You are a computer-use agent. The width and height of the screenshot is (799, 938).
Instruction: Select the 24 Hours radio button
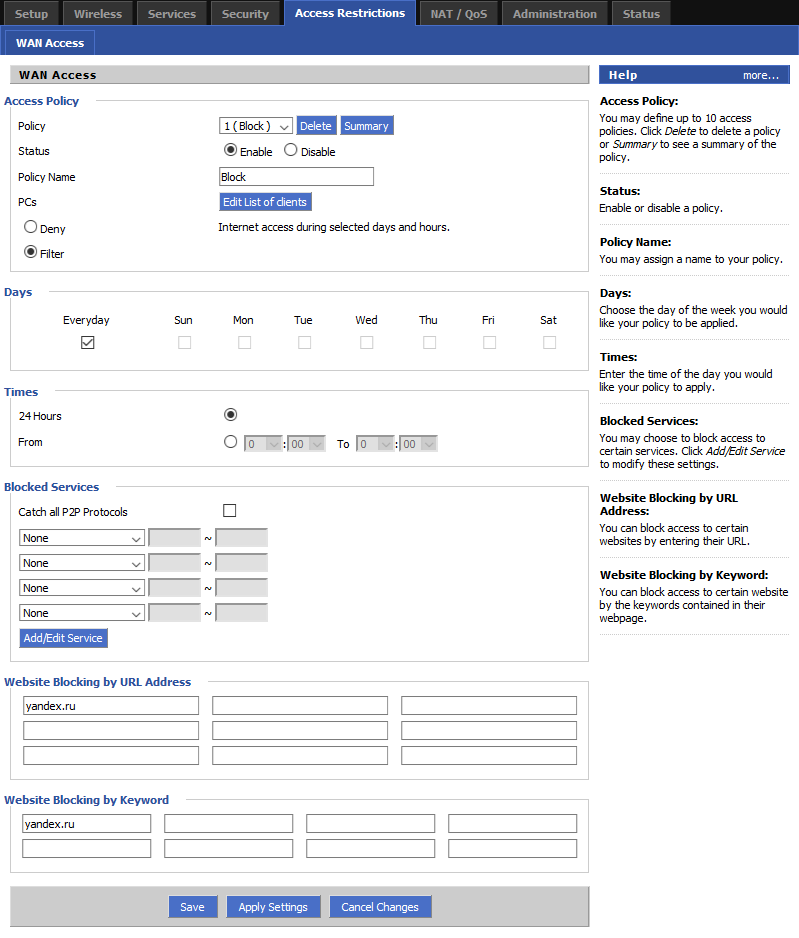230,415
